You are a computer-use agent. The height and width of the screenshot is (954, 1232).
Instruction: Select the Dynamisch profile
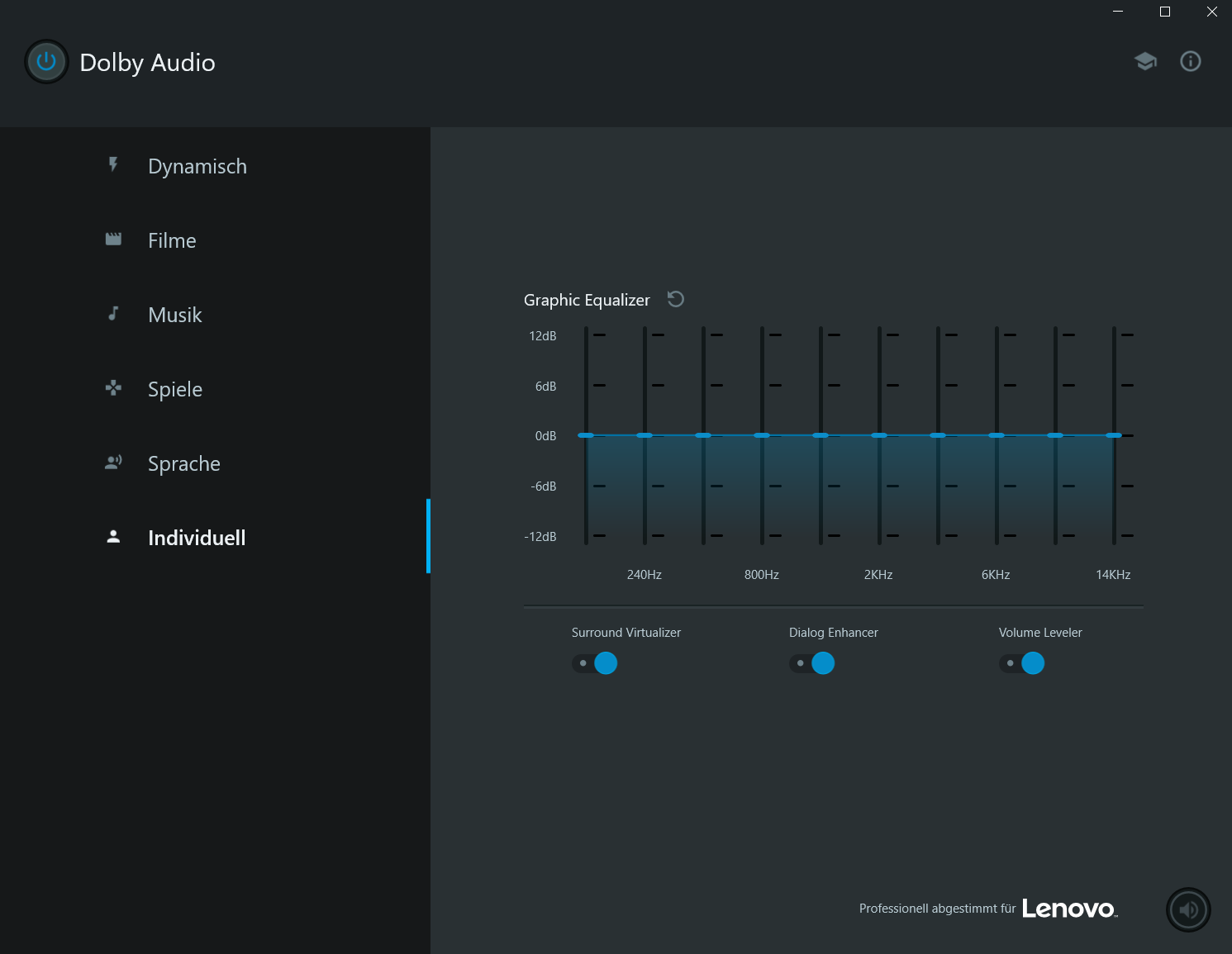point(197,166)
